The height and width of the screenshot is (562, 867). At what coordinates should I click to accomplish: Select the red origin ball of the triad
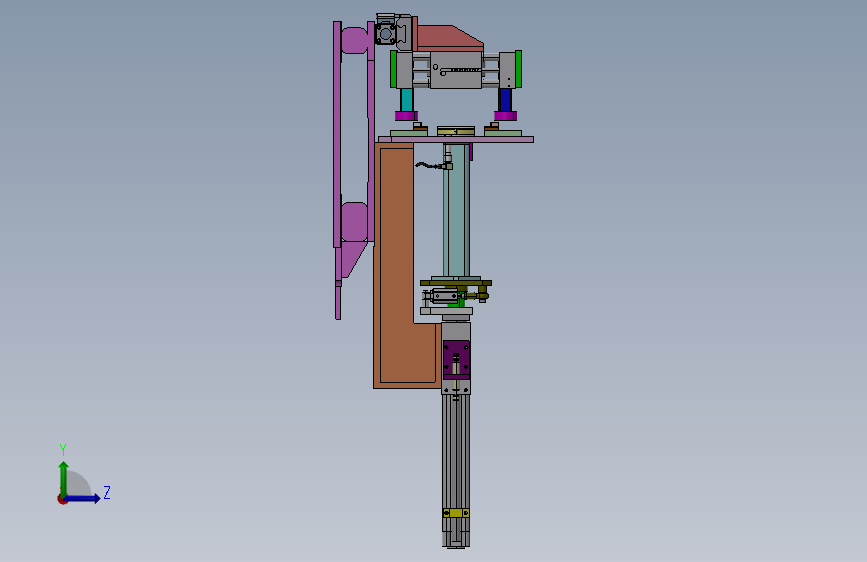[x=62, y=499]
